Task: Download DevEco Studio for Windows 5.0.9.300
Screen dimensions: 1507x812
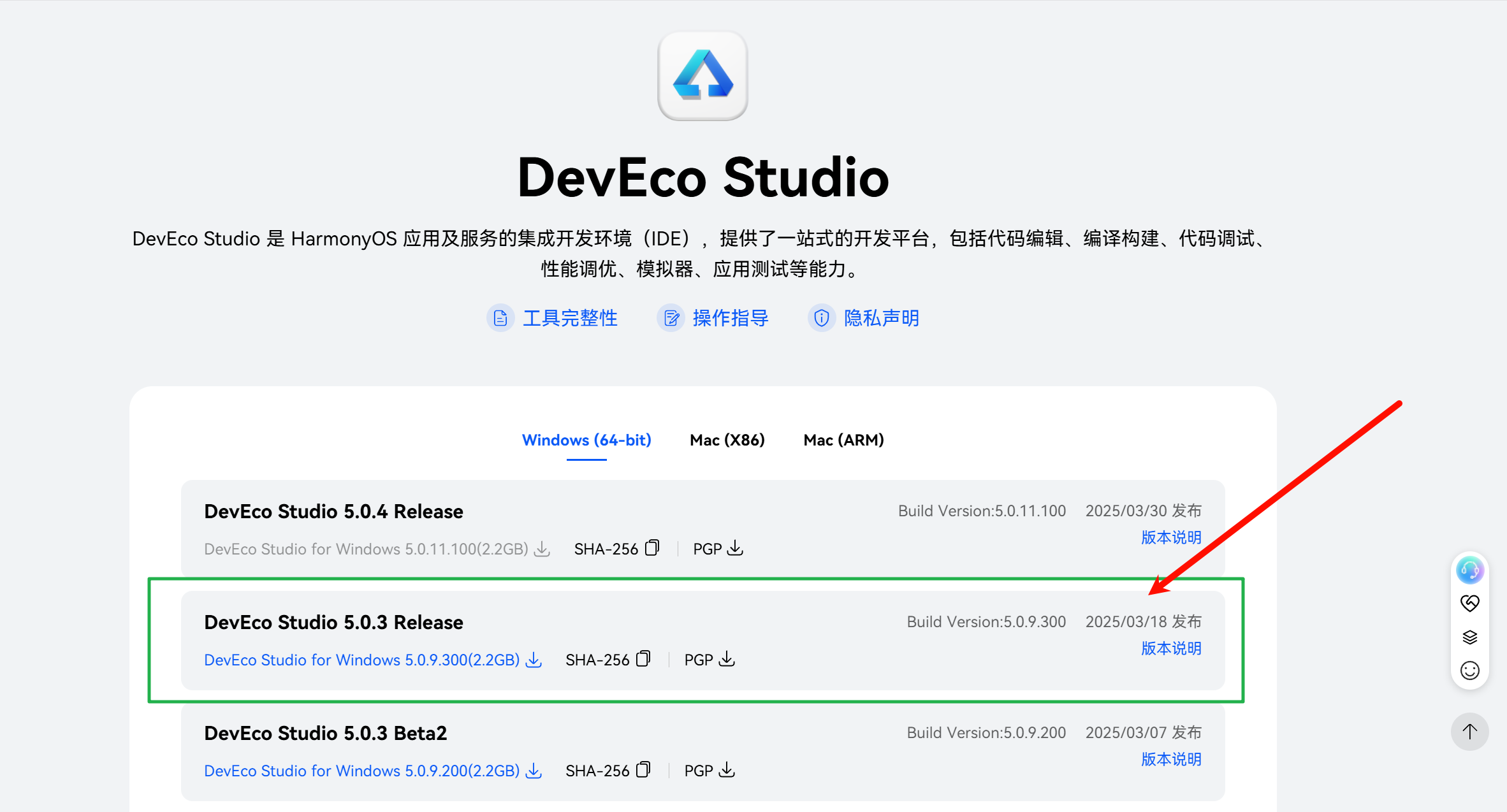Action: point(361,660)
